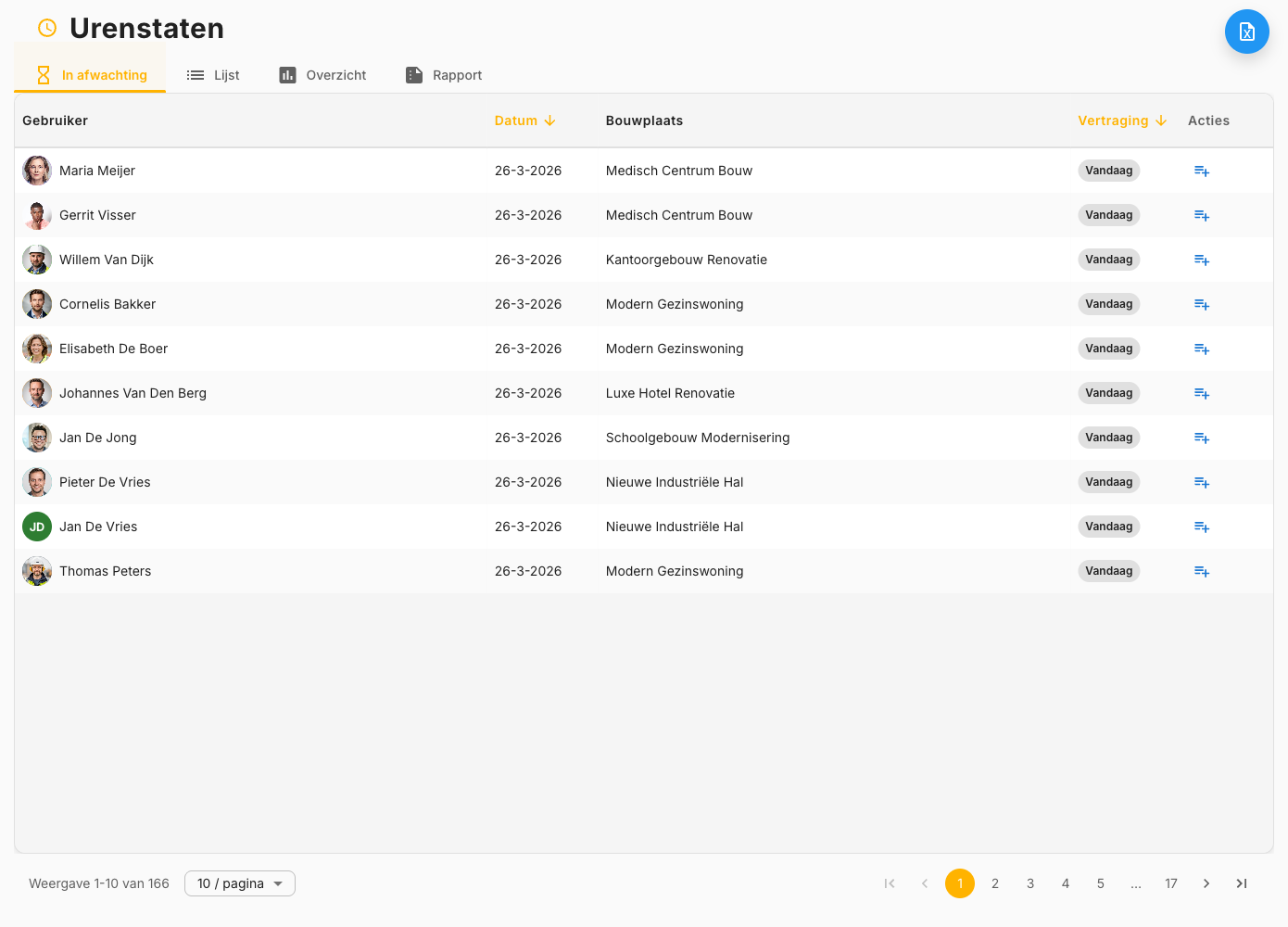Click the hourglass icon on In afwachting tab
Viewport: 1288px width, 927px height.
point(43,75)
